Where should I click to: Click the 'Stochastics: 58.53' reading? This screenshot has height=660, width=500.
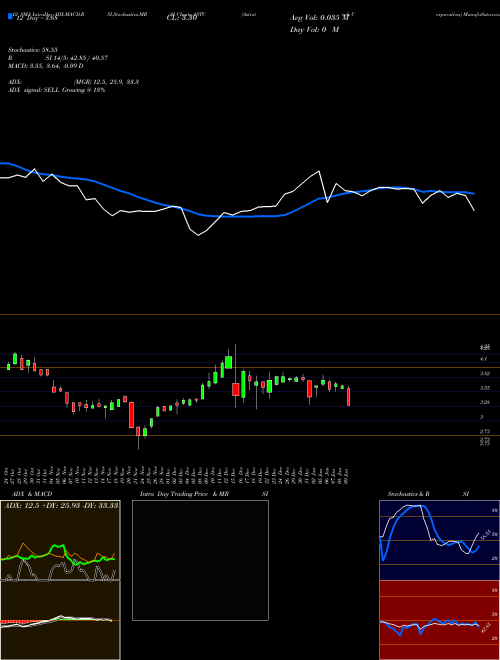coord(33,50)
